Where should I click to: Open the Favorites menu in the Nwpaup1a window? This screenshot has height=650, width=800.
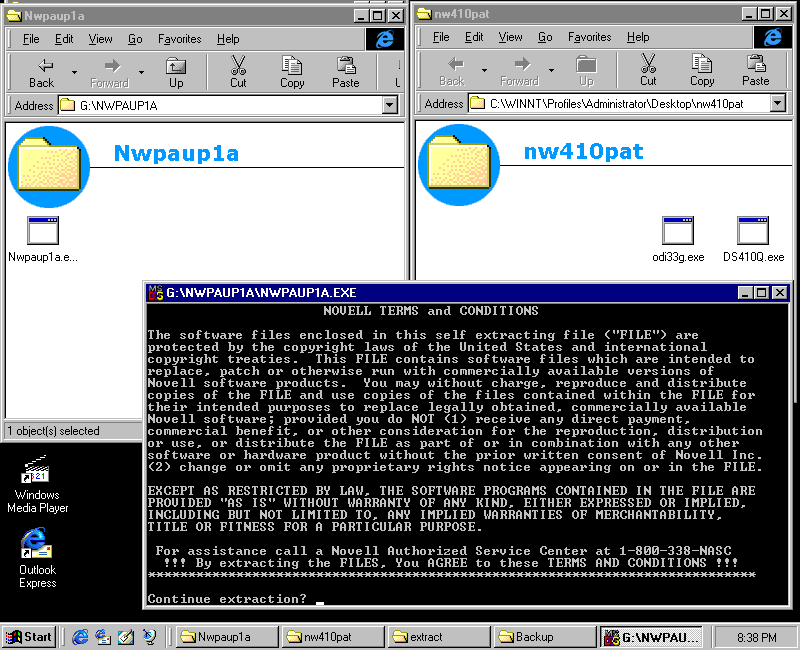(180, 39)
